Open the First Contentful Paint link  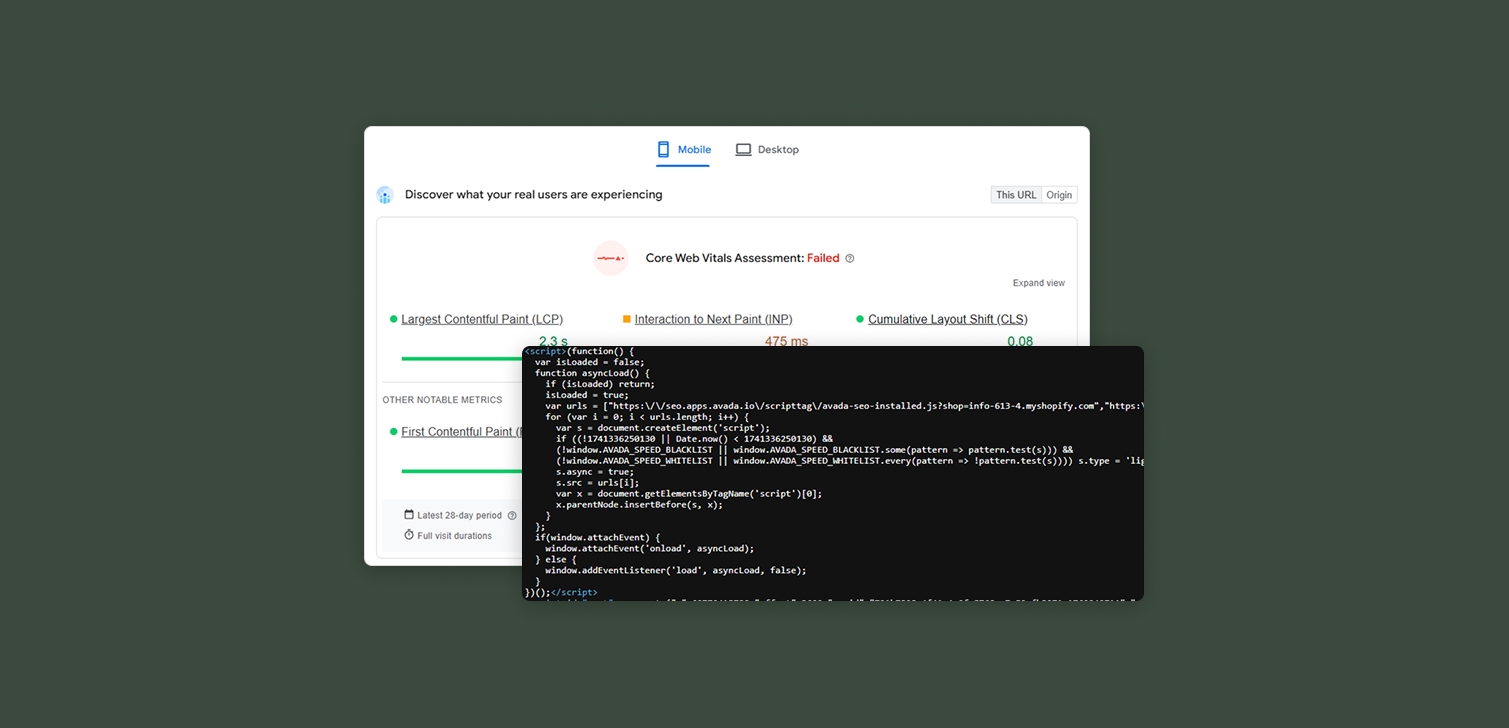460,431
